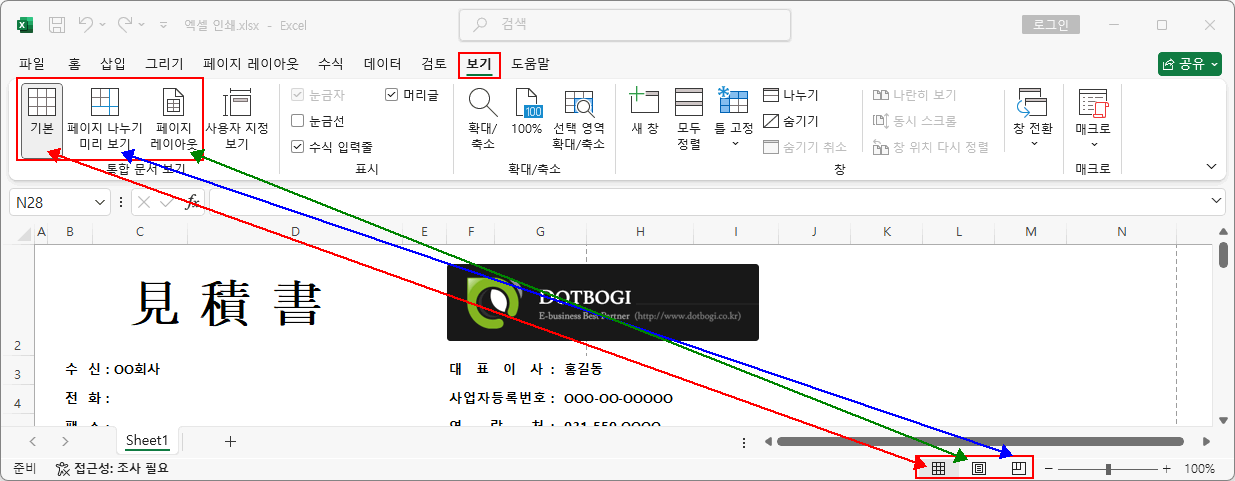Toggle the Gridlines (눈금선) checkbox
This screenshot has height=481, width=1235.
[x=317, y=121]
